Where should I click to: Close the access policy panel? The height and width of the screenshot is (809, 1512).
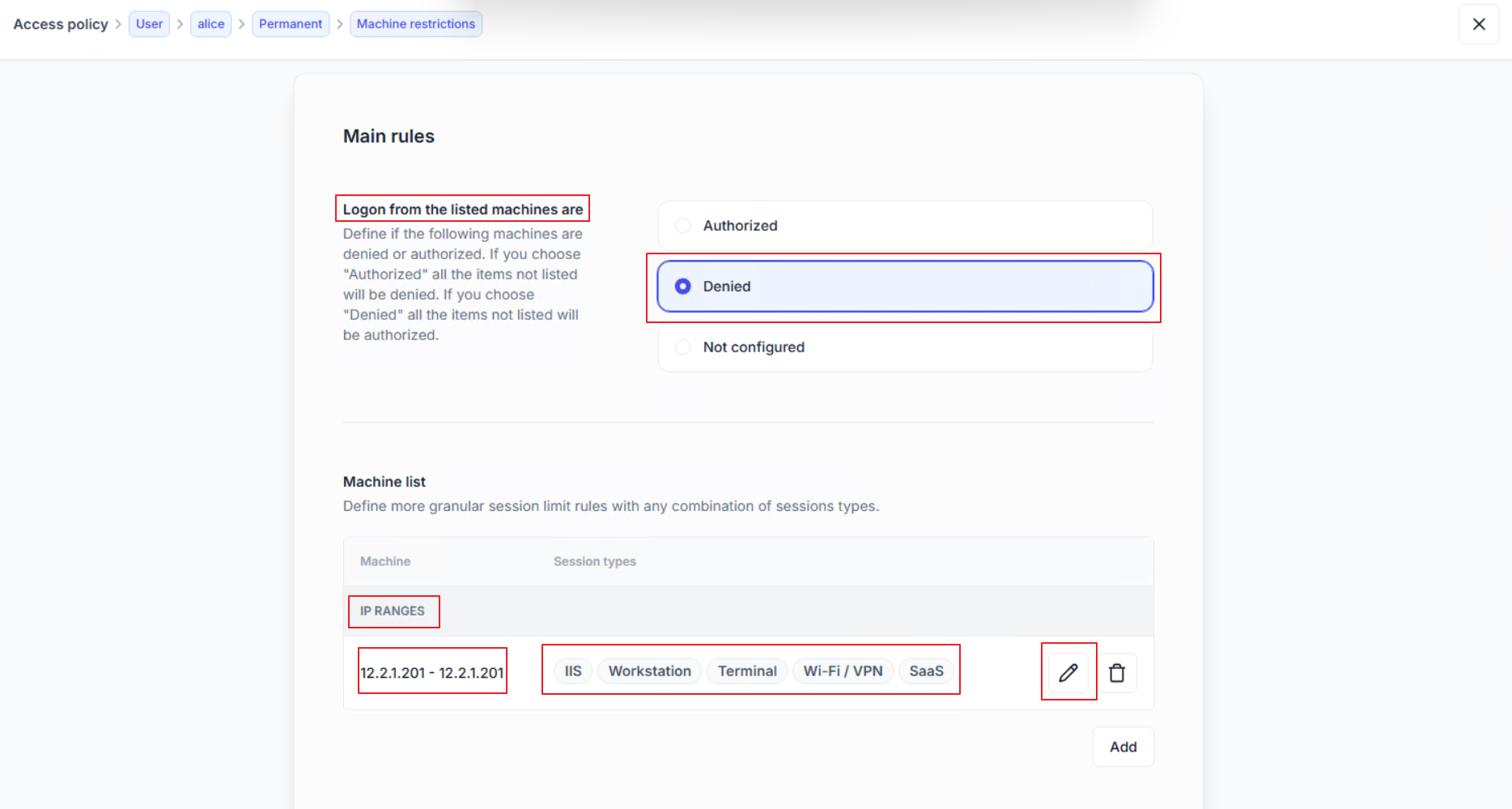[x=1478, y=24]
